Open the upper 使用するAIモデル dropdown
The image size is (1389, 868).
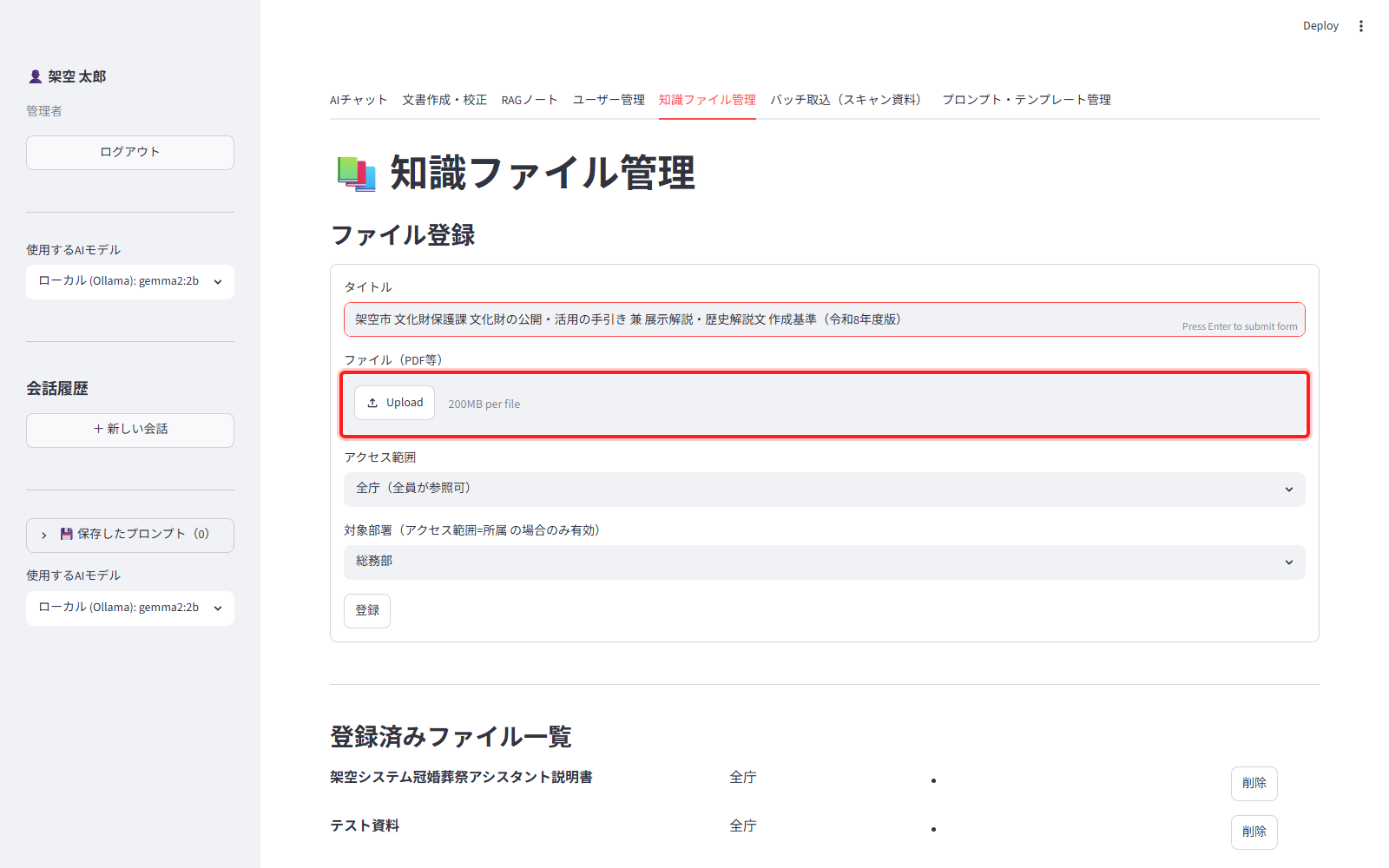[130, 281]
